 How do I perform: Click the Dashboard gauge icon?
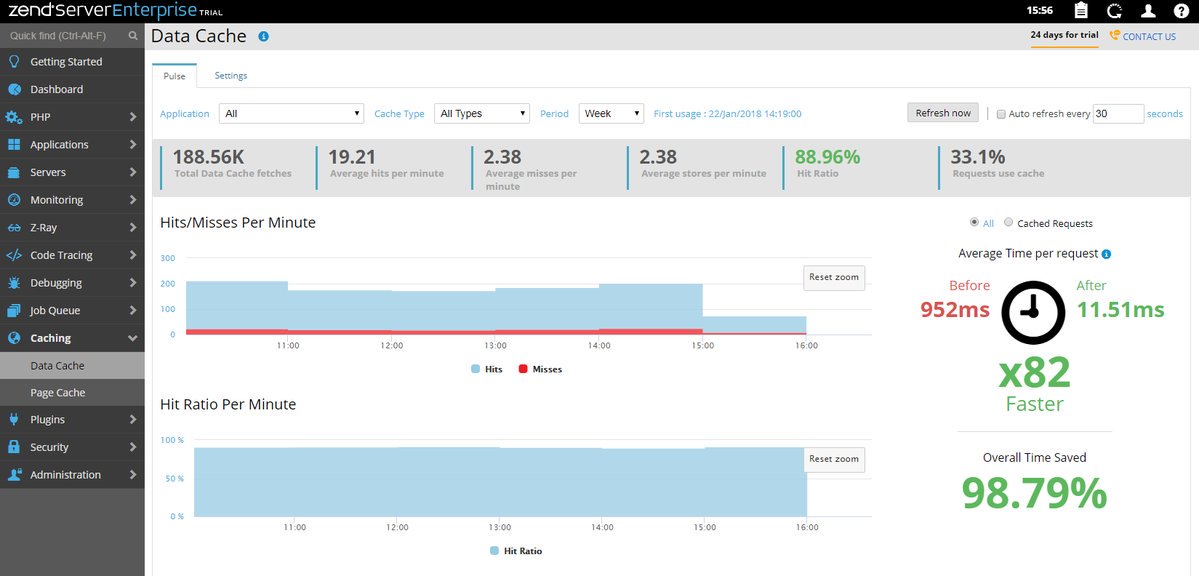14,89
